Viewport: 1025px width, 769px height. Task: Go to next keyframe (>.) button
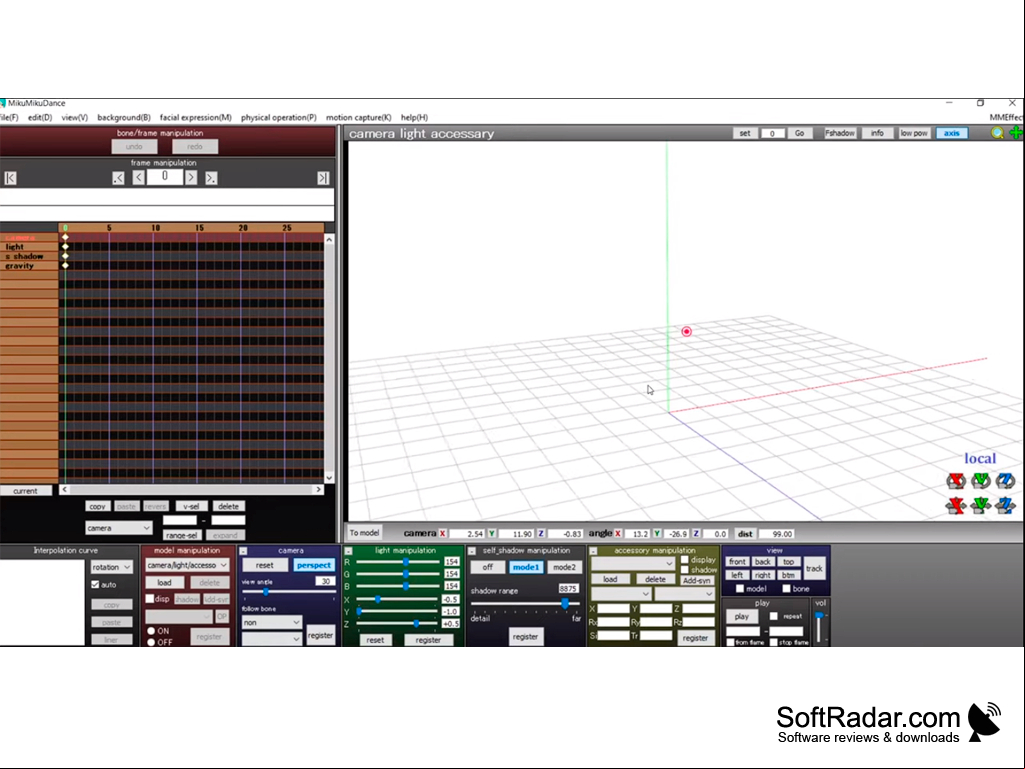211,178
